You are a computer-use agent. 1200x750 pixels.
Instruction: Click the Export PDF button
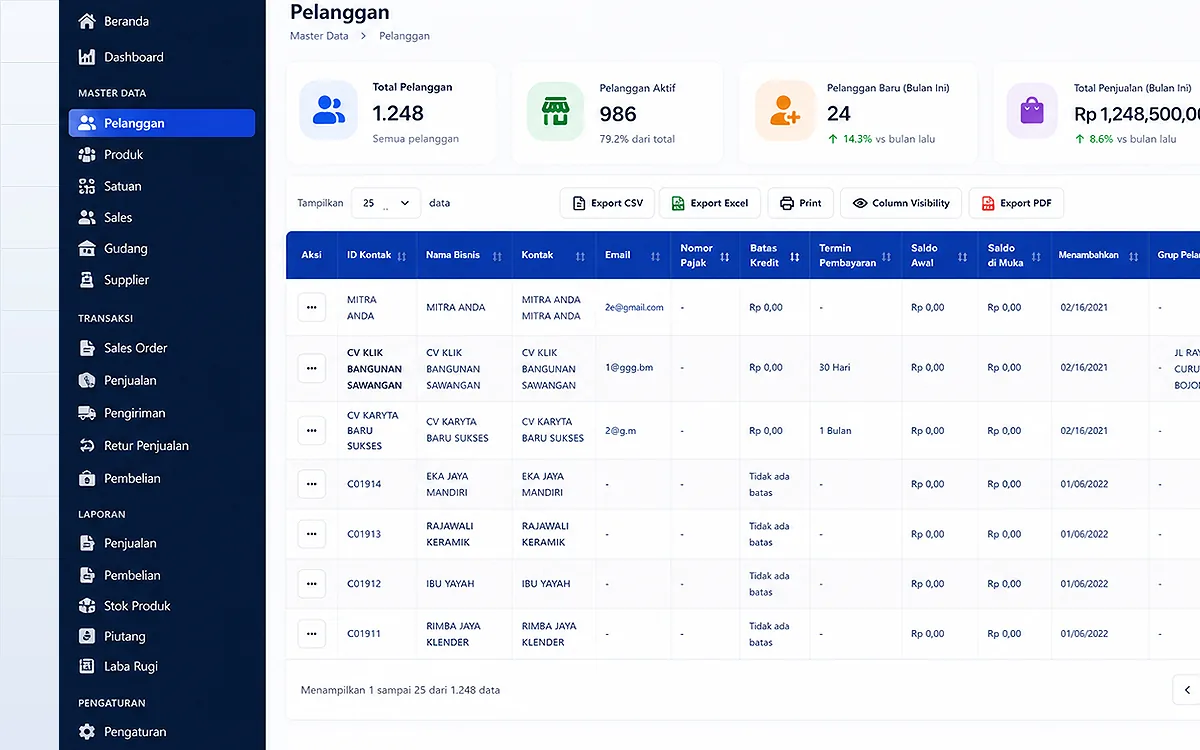tap(1016, 203)
